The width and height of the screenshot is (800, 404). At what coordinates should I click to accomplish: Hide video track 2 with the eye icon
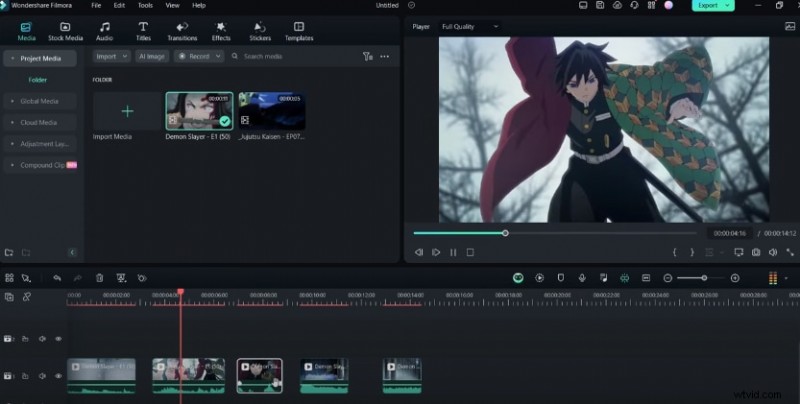[58, 339]
